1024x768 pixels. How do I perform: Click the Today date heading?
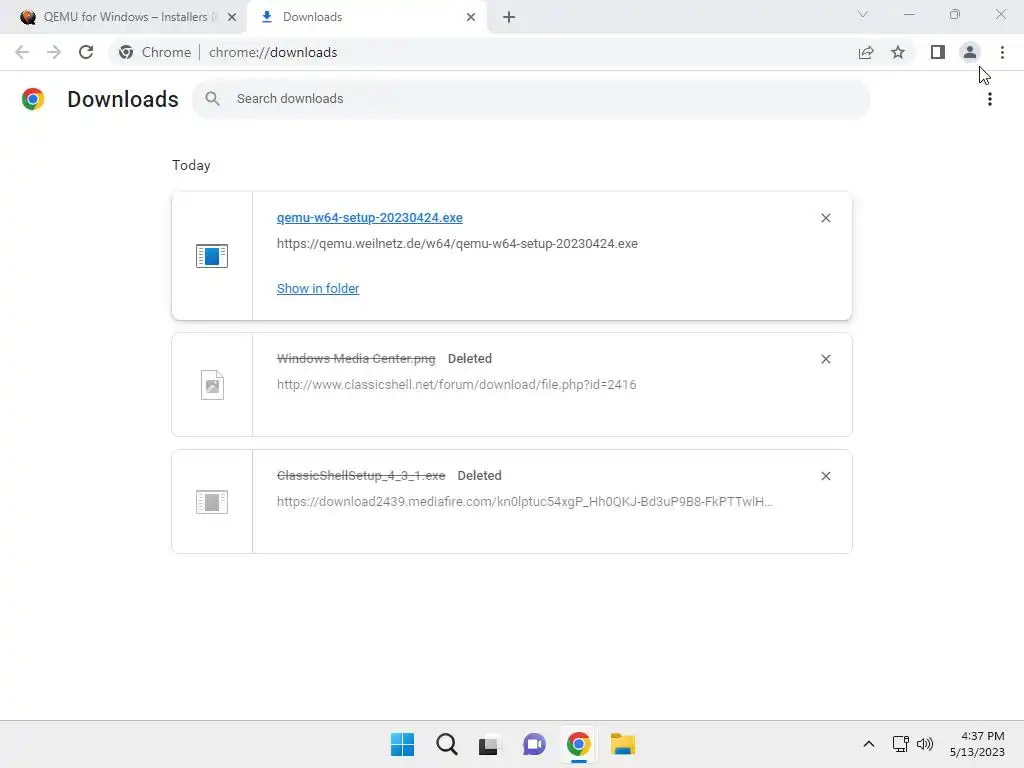[x=191, y=165]
